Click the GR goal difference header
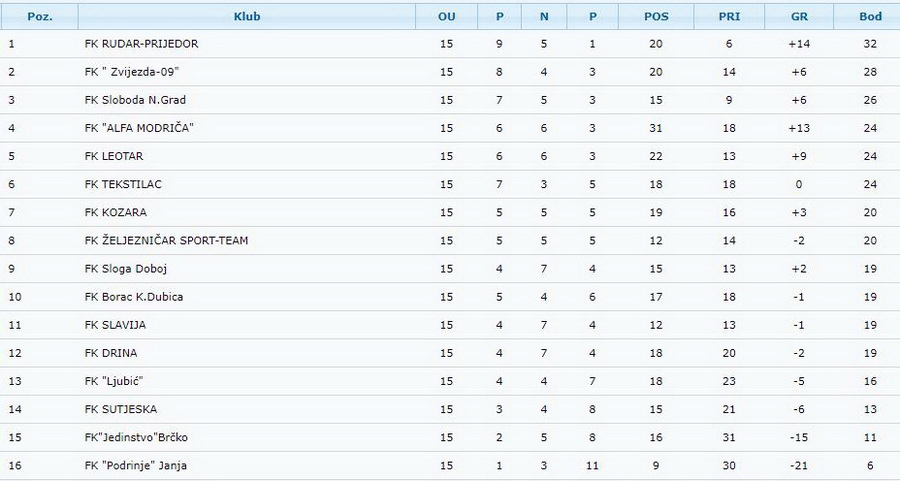Image resolution: width=900 pixels, height=481 pixels. point(799,17)
